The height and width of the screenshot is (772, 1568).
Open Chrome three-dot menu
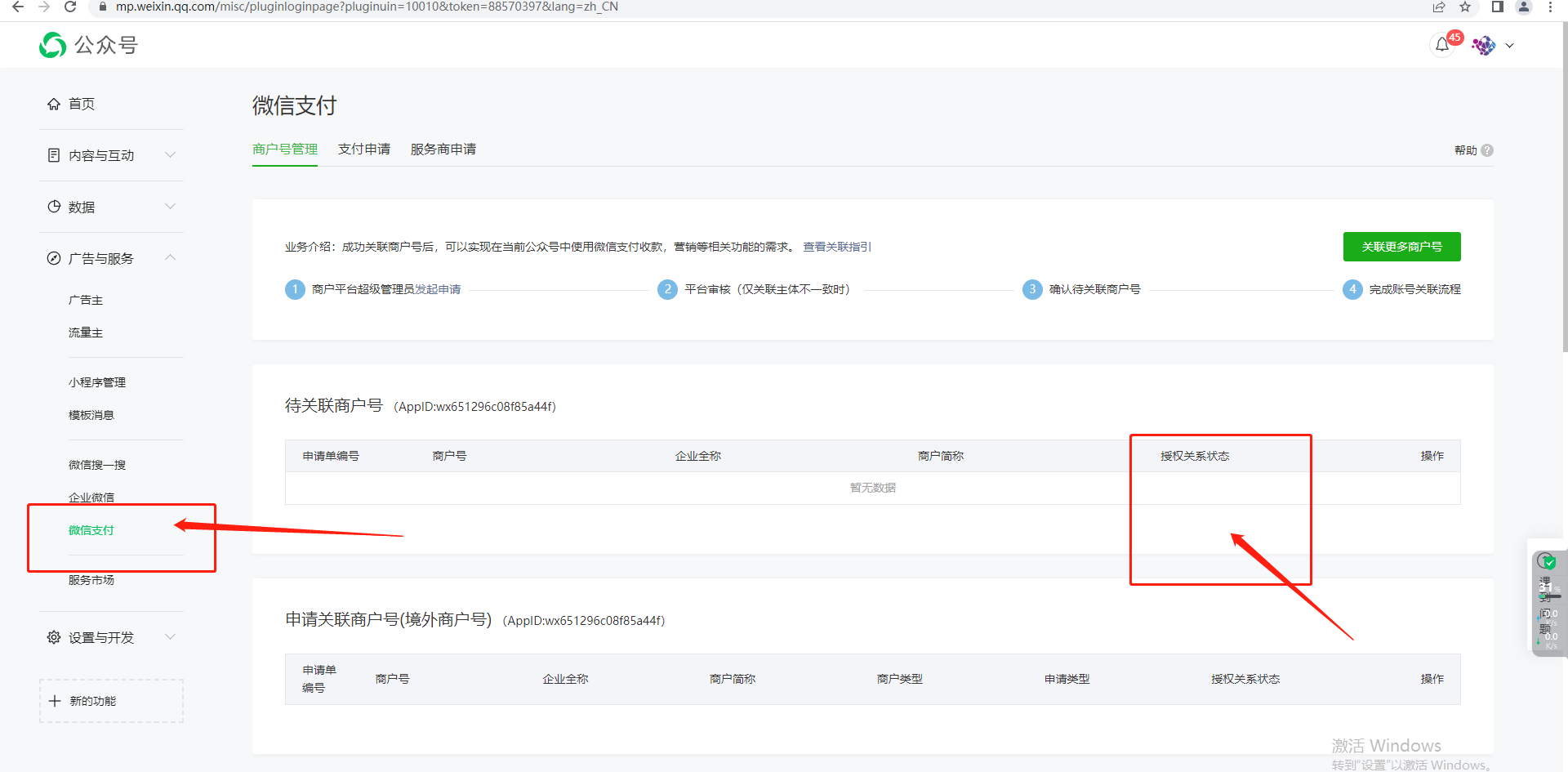tap(1550, 7)
